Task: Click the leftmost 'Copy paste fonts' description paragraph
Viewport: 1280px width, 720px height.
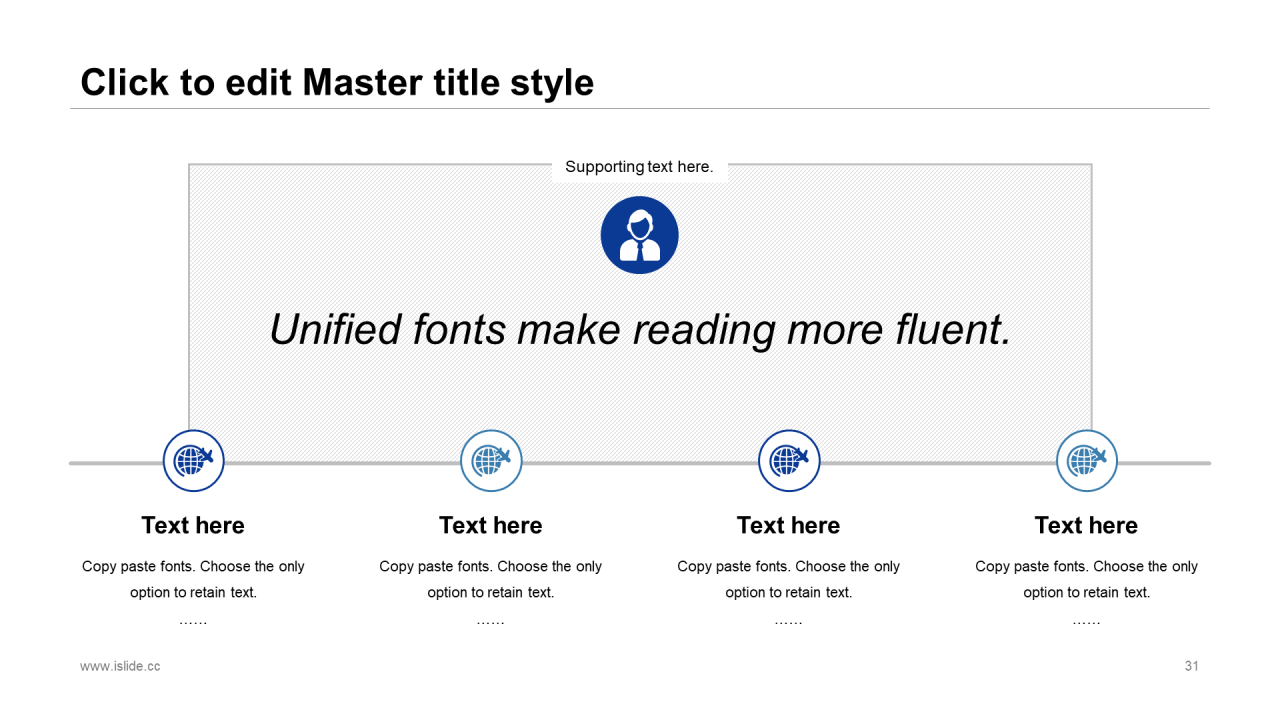Action: (x=193, y=579)
